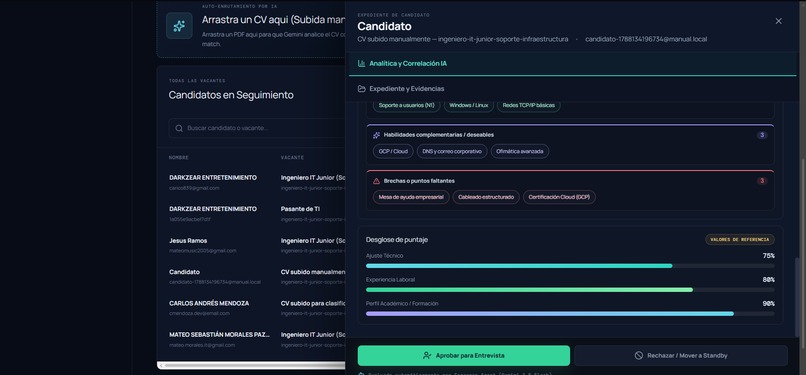Select the Mesa de ayuda empresarial chip
The height and width of the screenshot is (375, 806).
point(411,197)
